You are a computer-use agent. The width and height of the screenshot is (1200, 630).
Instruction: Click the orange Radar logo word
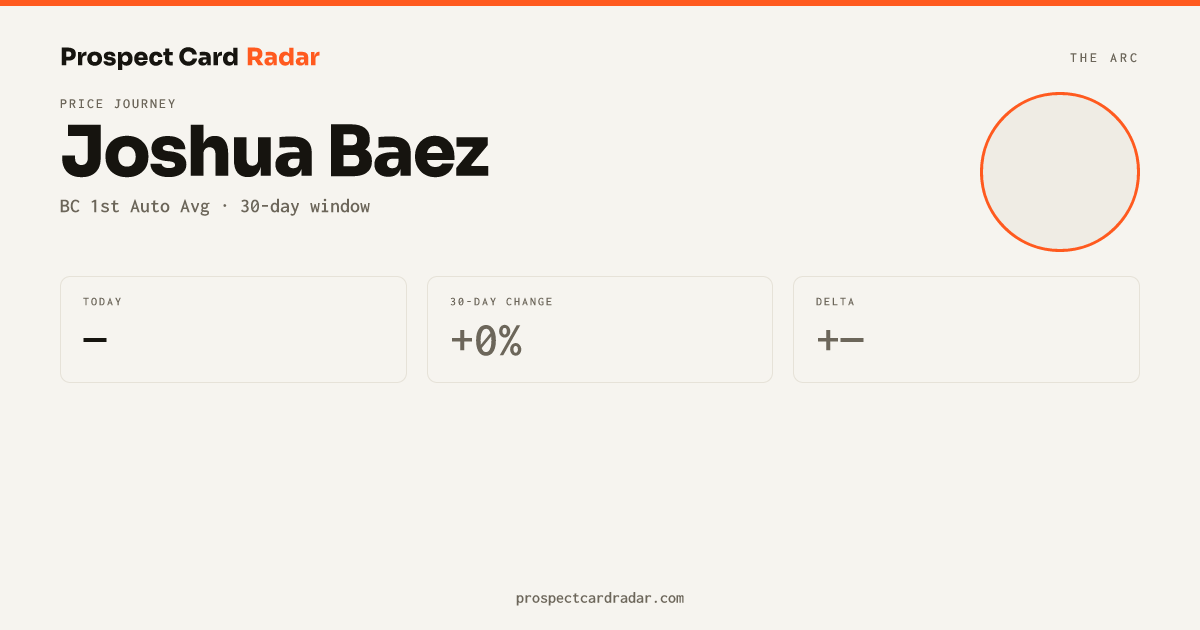pyautogui.click(x=283, y=57)
